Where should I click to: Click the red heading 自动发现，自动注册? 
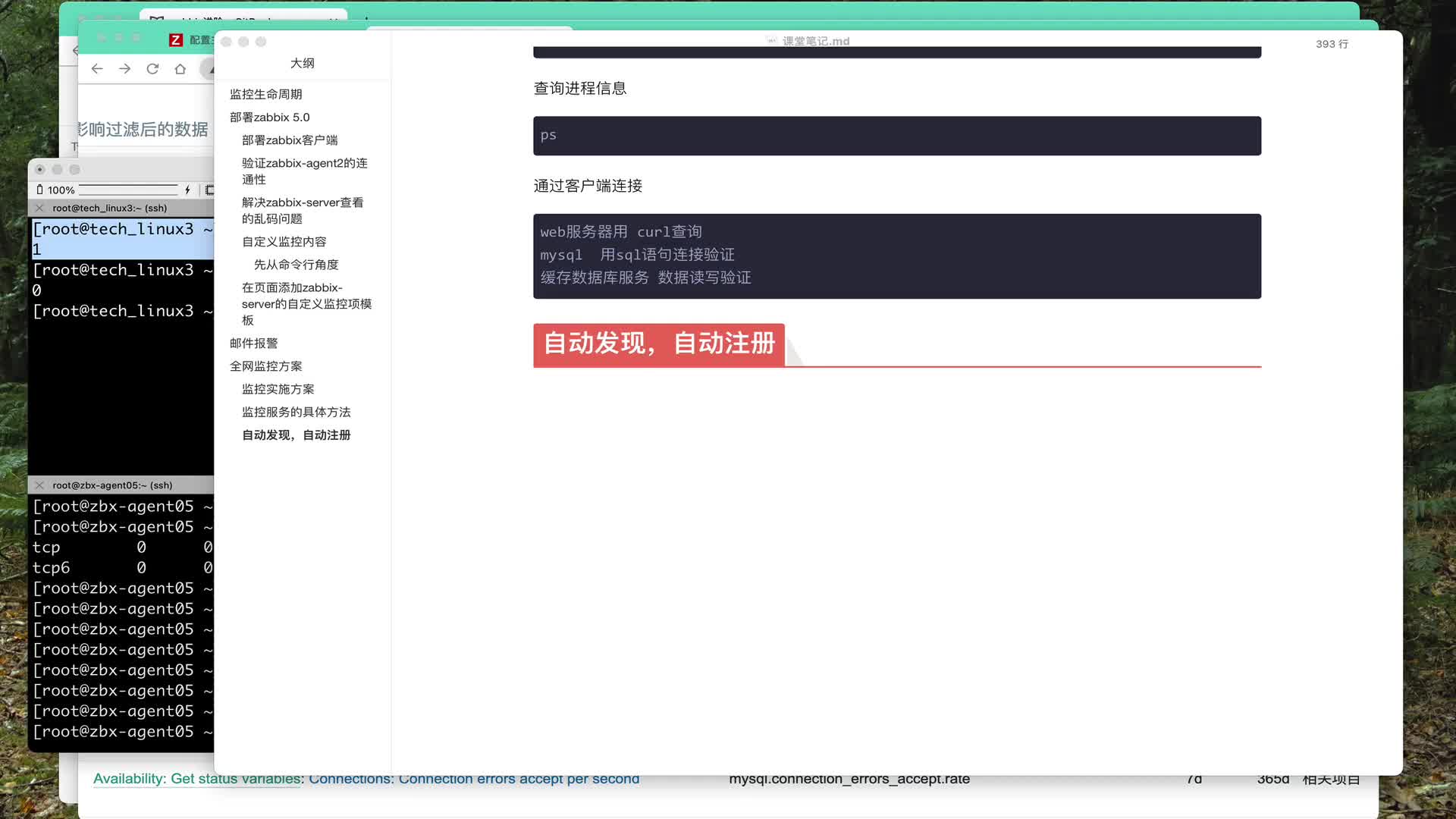(x=659, y=344)
